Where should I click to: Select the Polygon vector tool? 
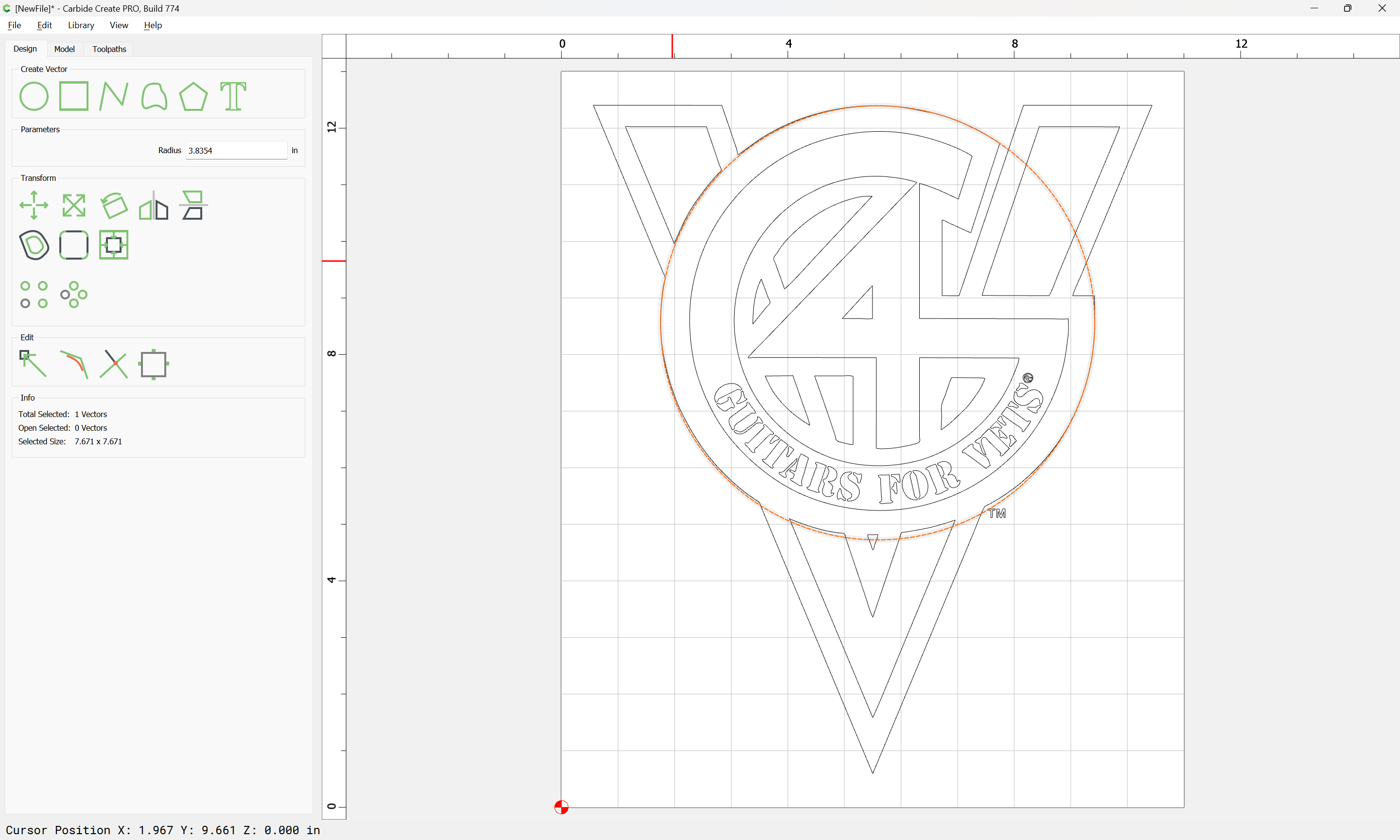point(193,96)
